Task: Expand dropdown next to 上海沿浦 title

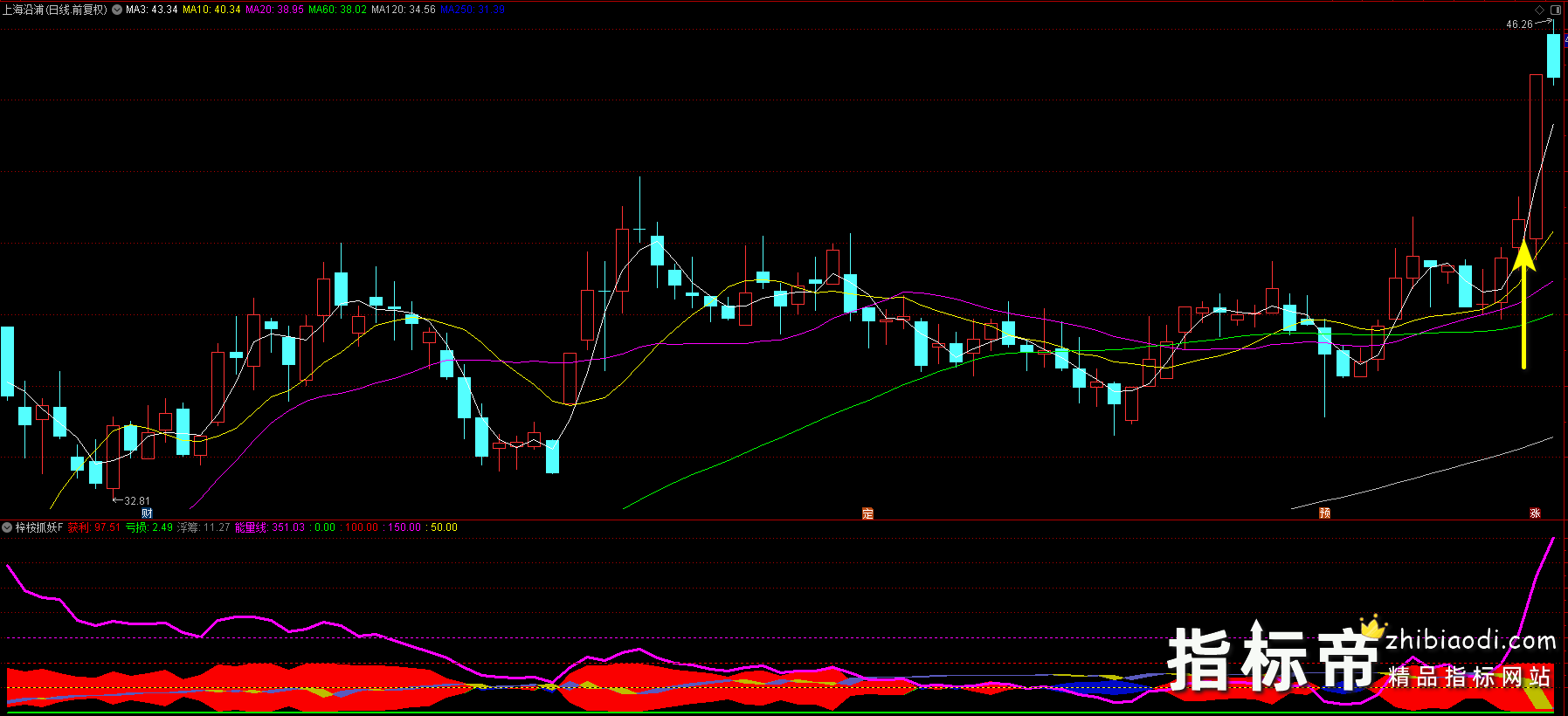Action: 117,10
